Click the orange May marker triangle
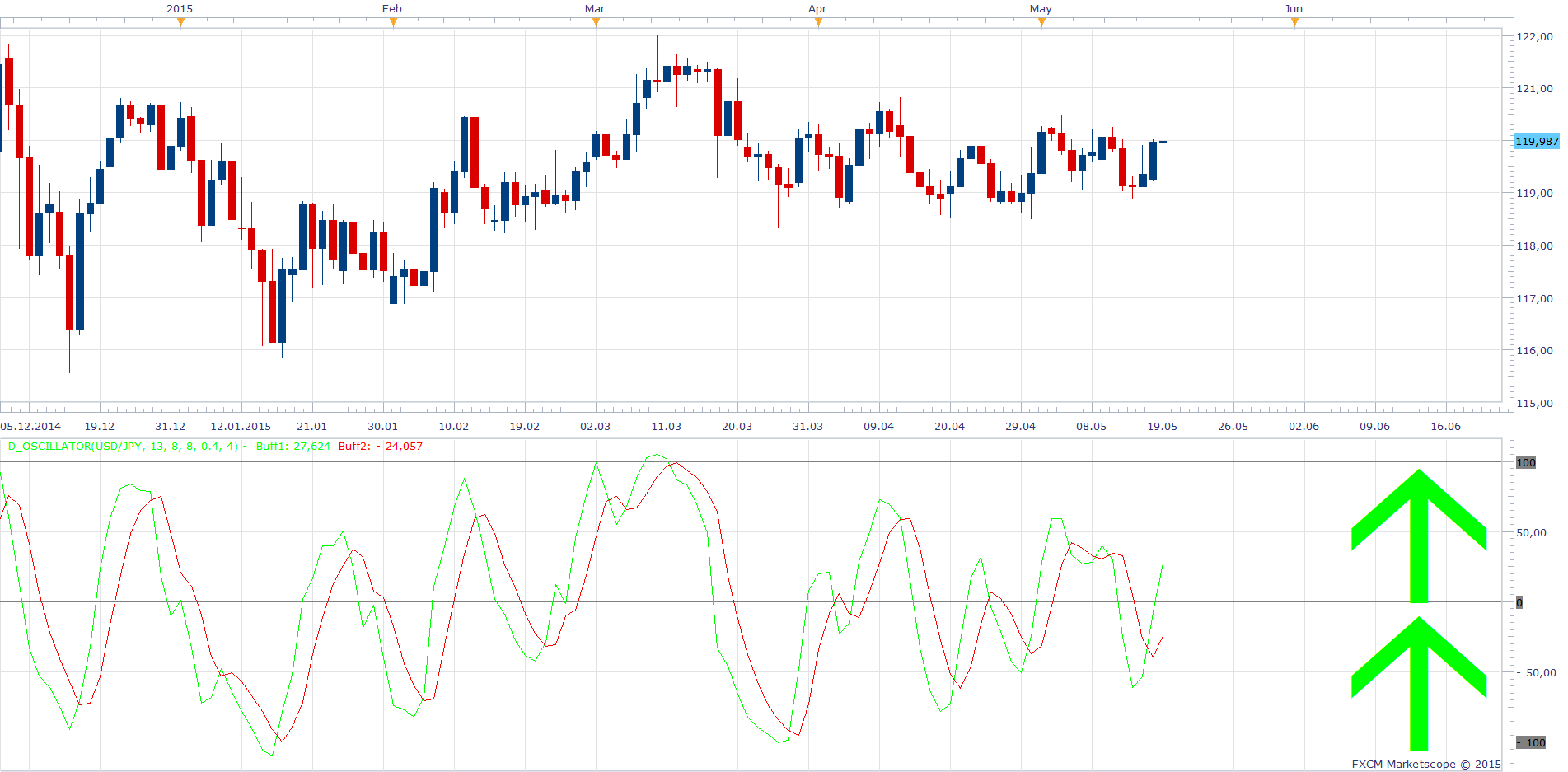1568x772 pixels. click(x=1041, y=22)
